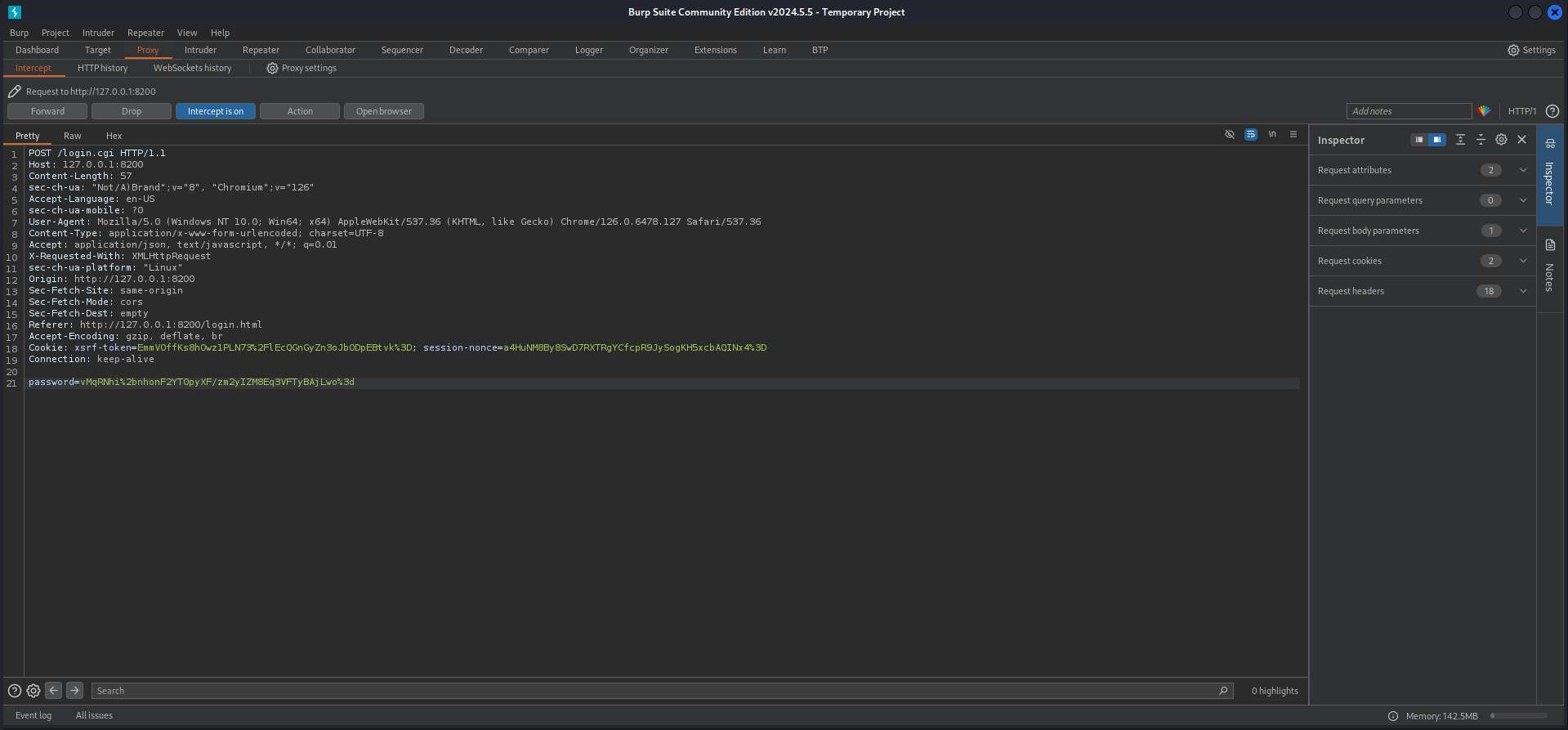
Task: Toggle word wrap in the message editor
Action: click(x=1250, y=134)
